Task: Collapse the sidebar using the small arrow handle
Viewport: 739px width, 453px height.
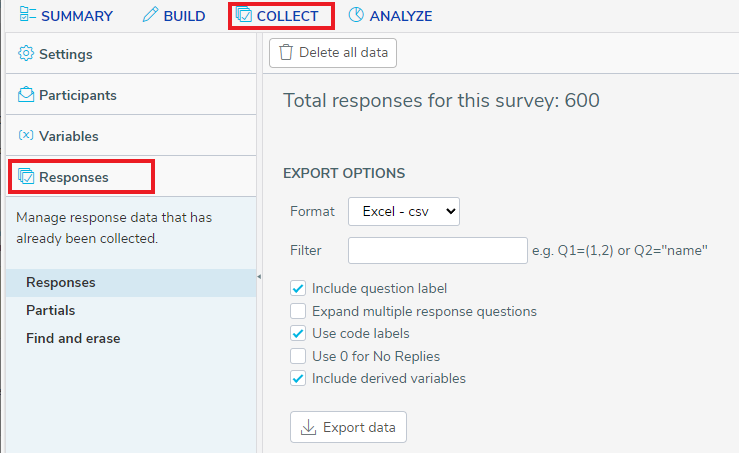Action: point(259,277)
